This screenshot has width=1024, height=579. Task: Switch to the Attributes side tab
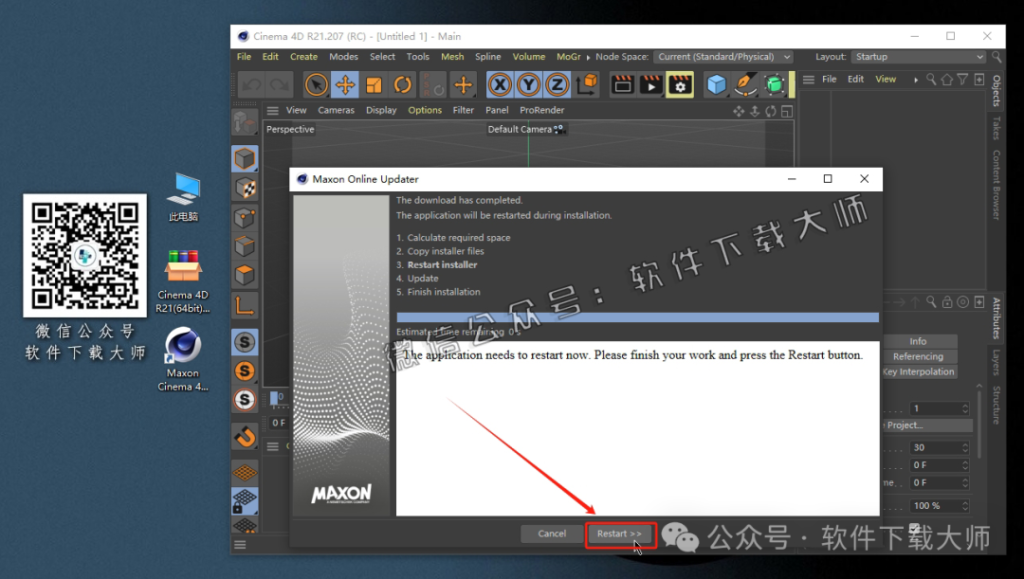(x=995, y=317)
